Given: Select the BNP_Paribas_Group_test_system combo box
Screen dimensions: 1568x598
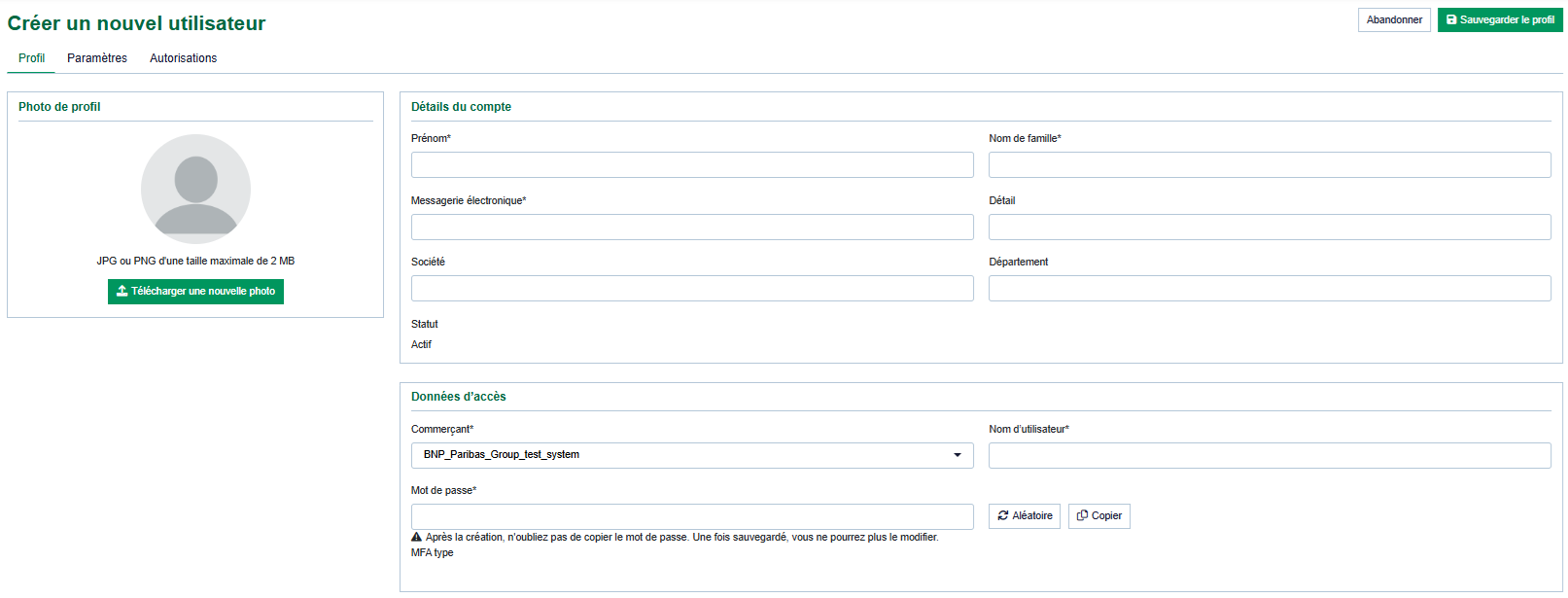Looking at the screenshot, I should click(680, 455).
